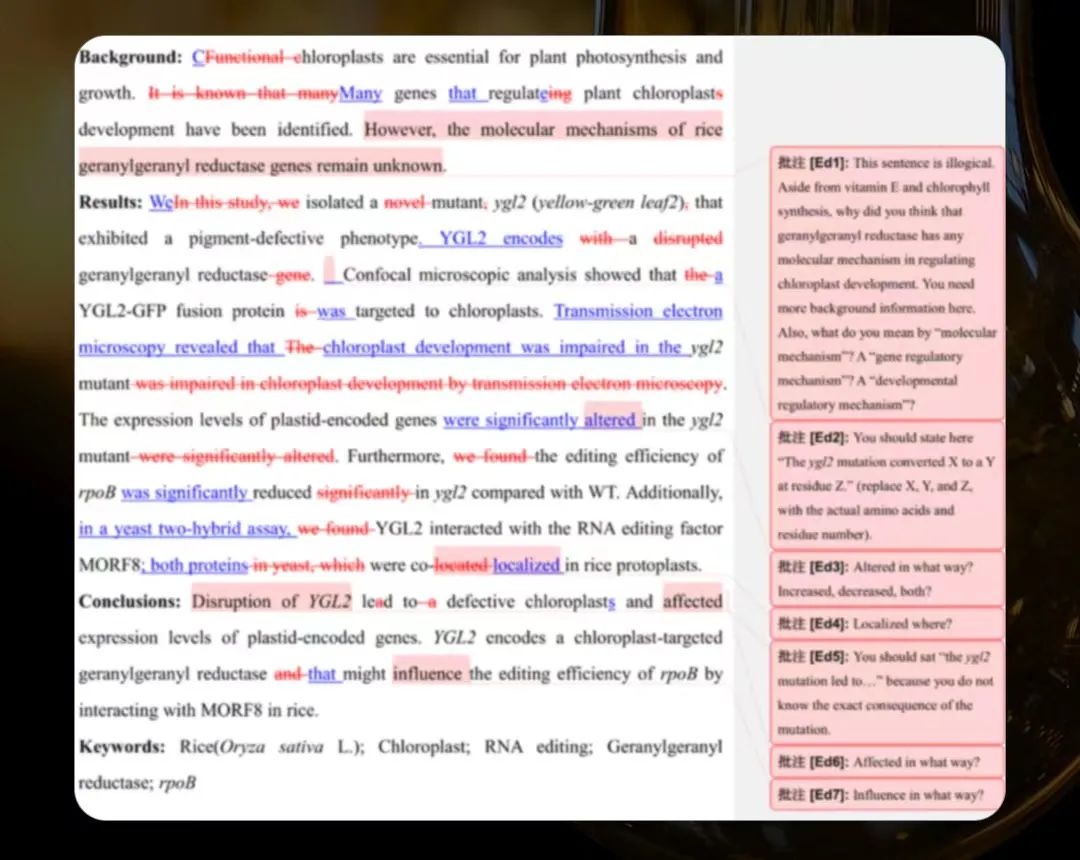The height and width of the screenshot is (860, 1080).
Task: Click inserted phrase 'in a yeast two-hybrid assay,'
Action: click(x=186, y=529)
